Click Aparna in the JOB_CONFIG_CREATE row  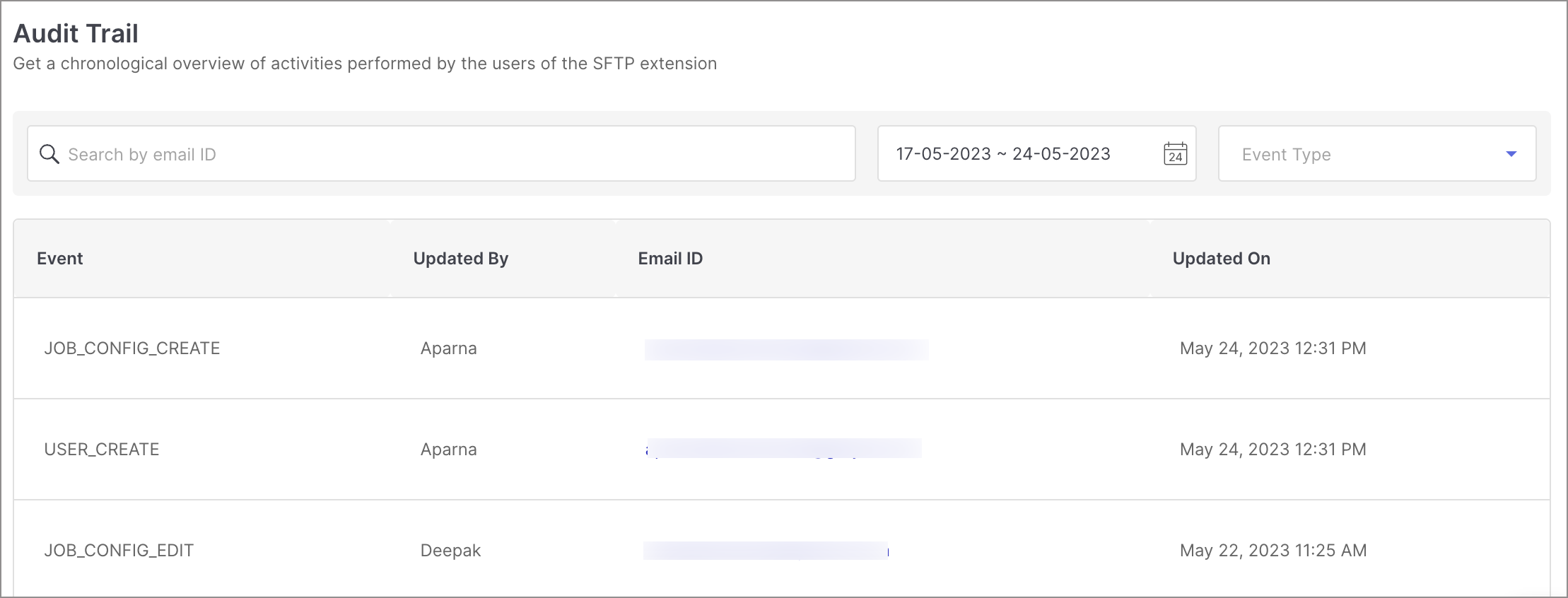(x=449, y=348)
